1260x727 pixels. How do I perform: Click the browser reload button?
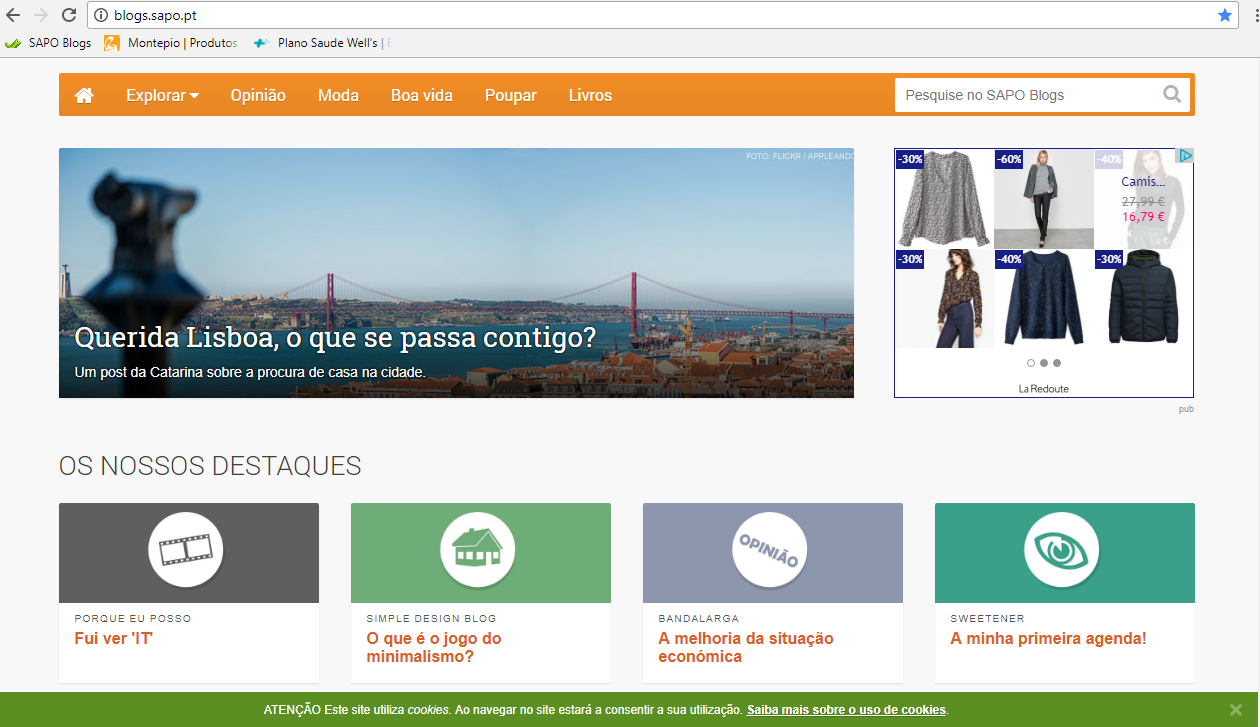coord(69,15)
